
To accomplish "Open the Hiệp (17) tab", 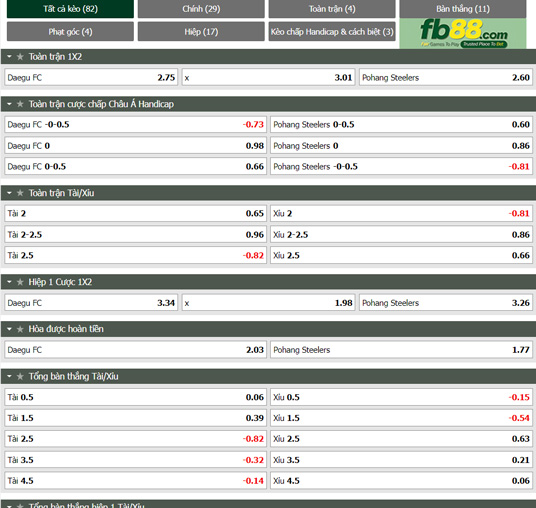I will [x=201, y=31].
